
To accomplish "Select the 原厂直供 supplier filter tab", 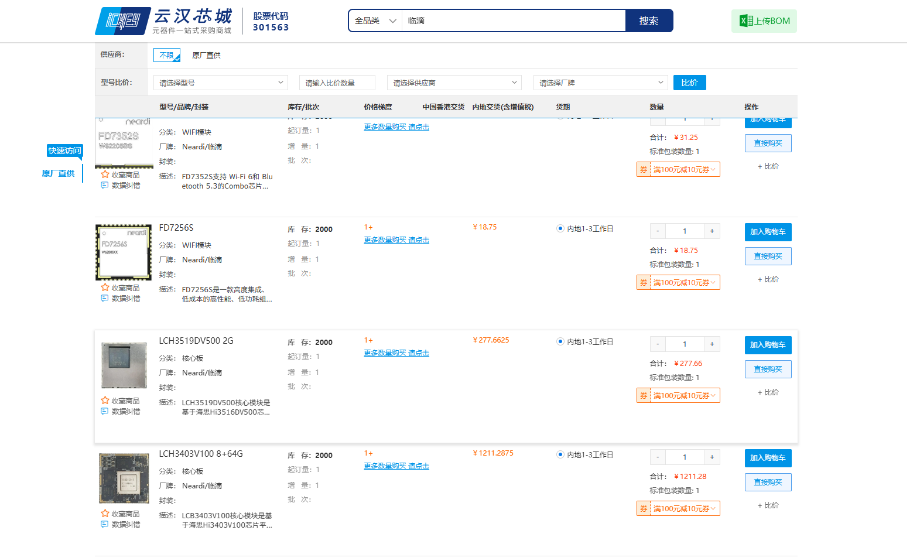I will (x=206, y=55).
